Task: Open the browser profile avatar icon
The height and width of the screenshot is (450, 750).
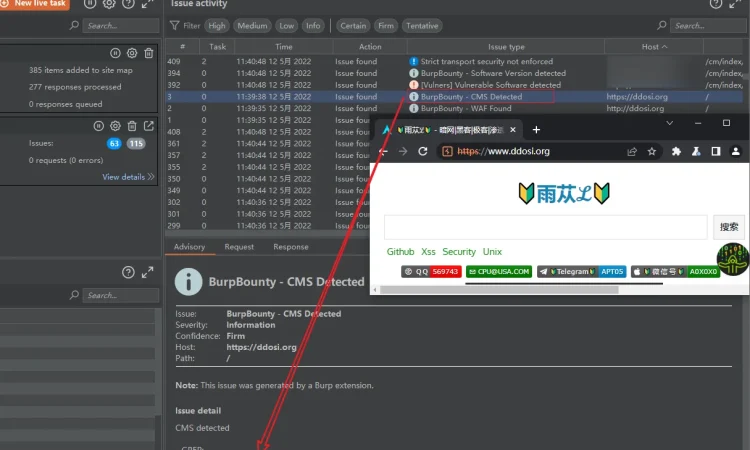Action: point(736,151)
